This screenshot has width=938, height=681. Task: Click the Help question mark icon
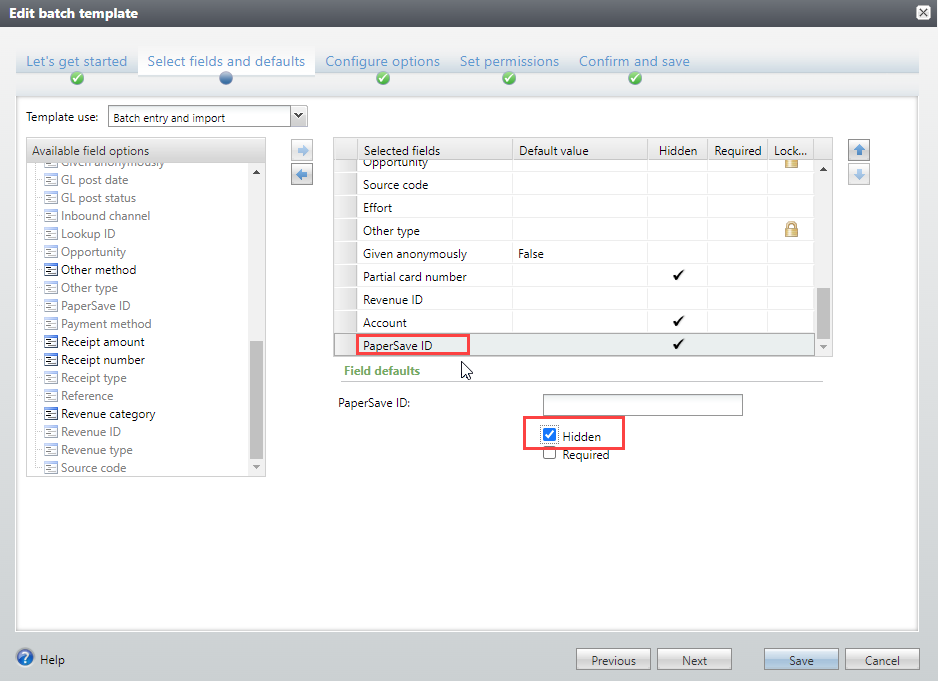tap(26, 658)
